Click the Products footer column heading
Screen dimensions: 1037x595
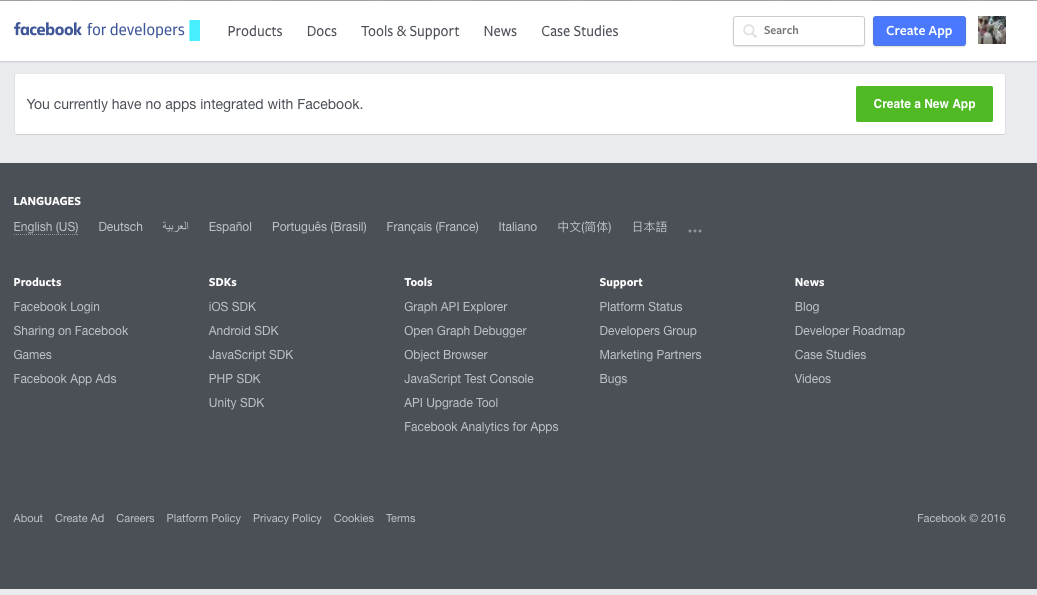coord(37,282)
